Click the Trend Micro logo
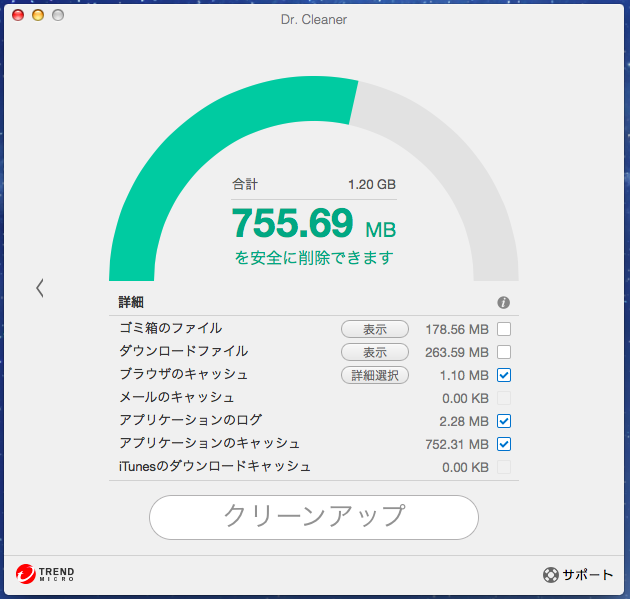Screen dimensions: 630x599 [45, 574]
